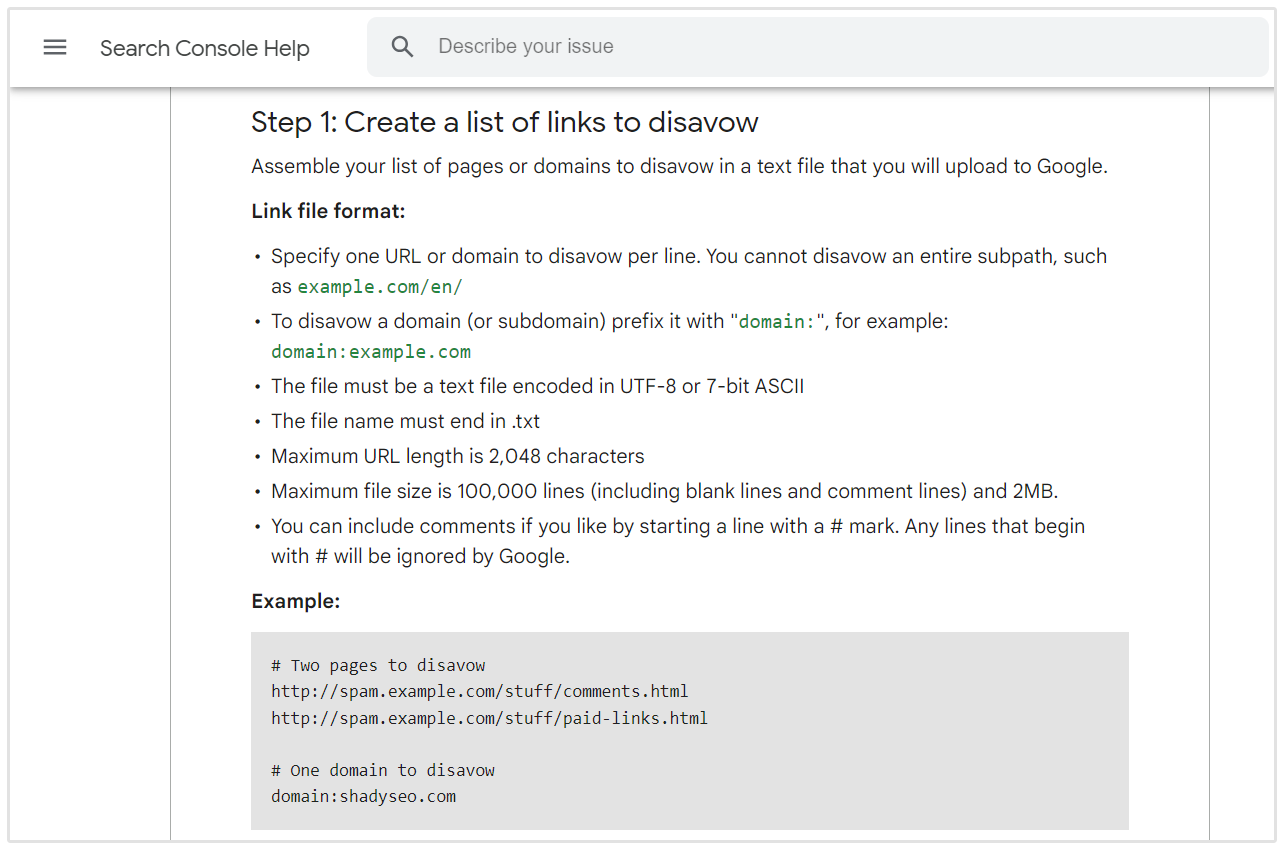Click the paid-links.html URL in the example
1284x850 pixels.
pos(489,718)
